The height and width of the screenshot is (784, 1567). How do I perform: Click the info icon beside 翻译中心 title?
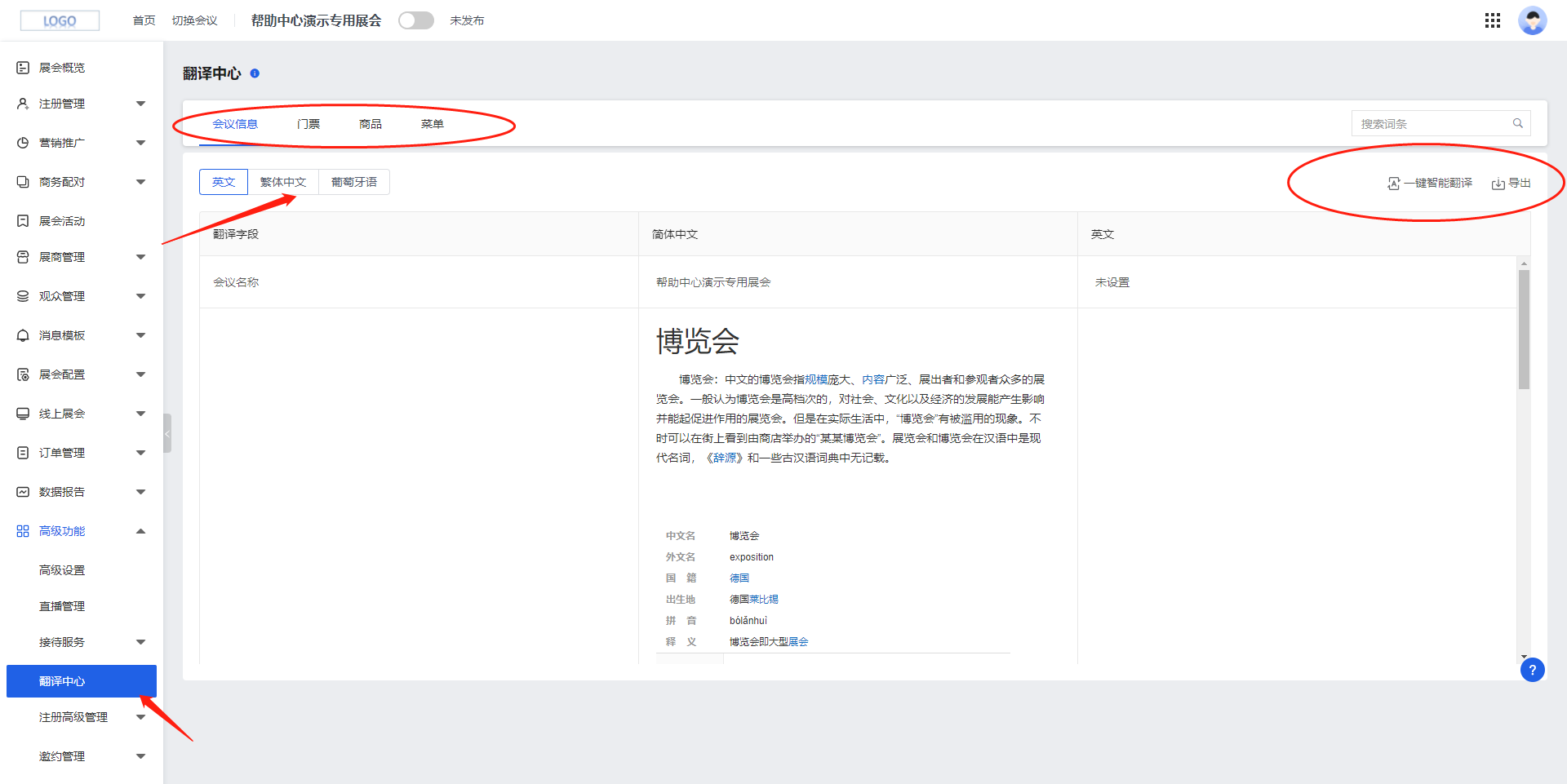pyautogui.click(x=255, y=73)
